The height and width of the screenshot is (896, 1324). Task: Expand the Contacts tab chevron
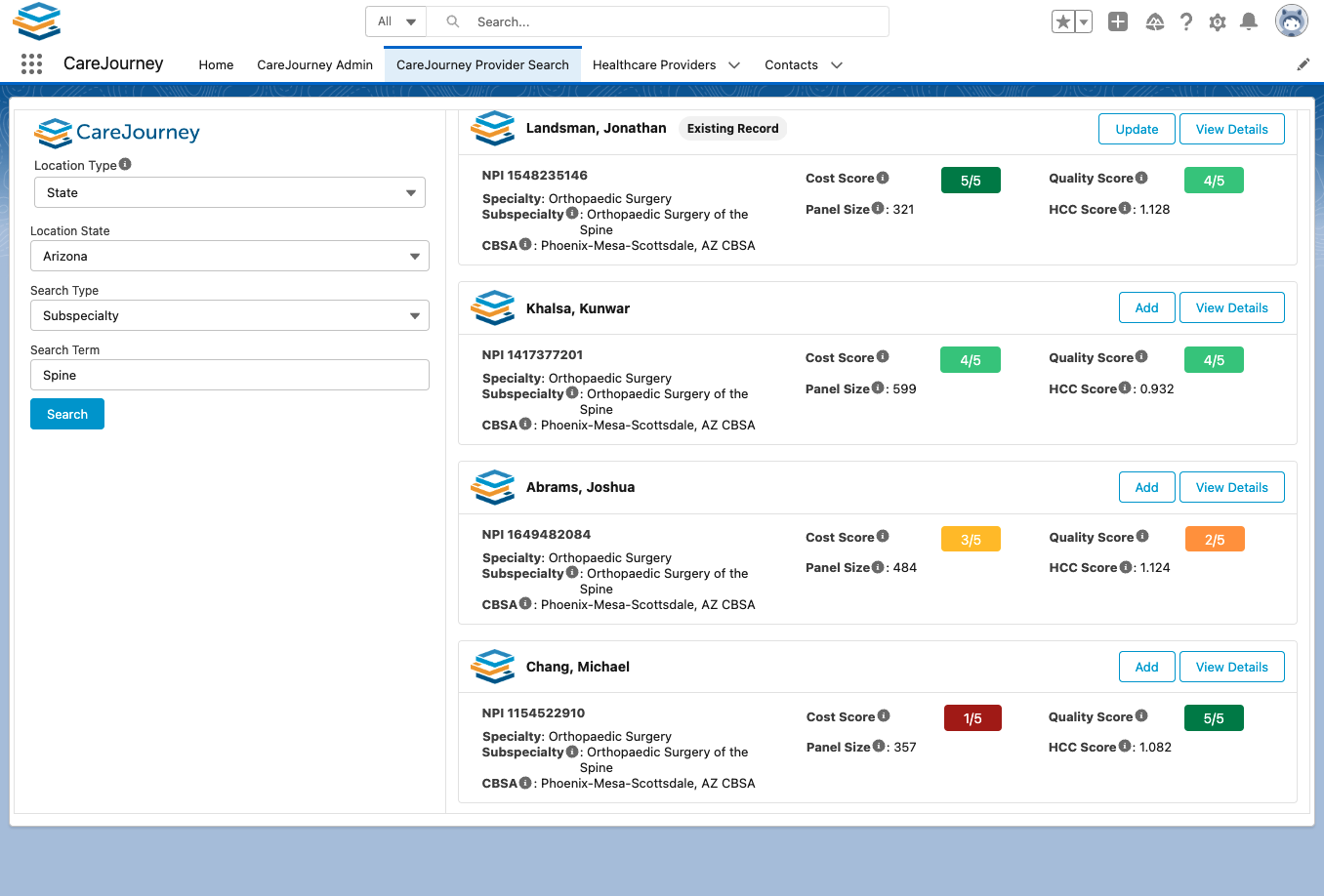[x=837, y=65]
